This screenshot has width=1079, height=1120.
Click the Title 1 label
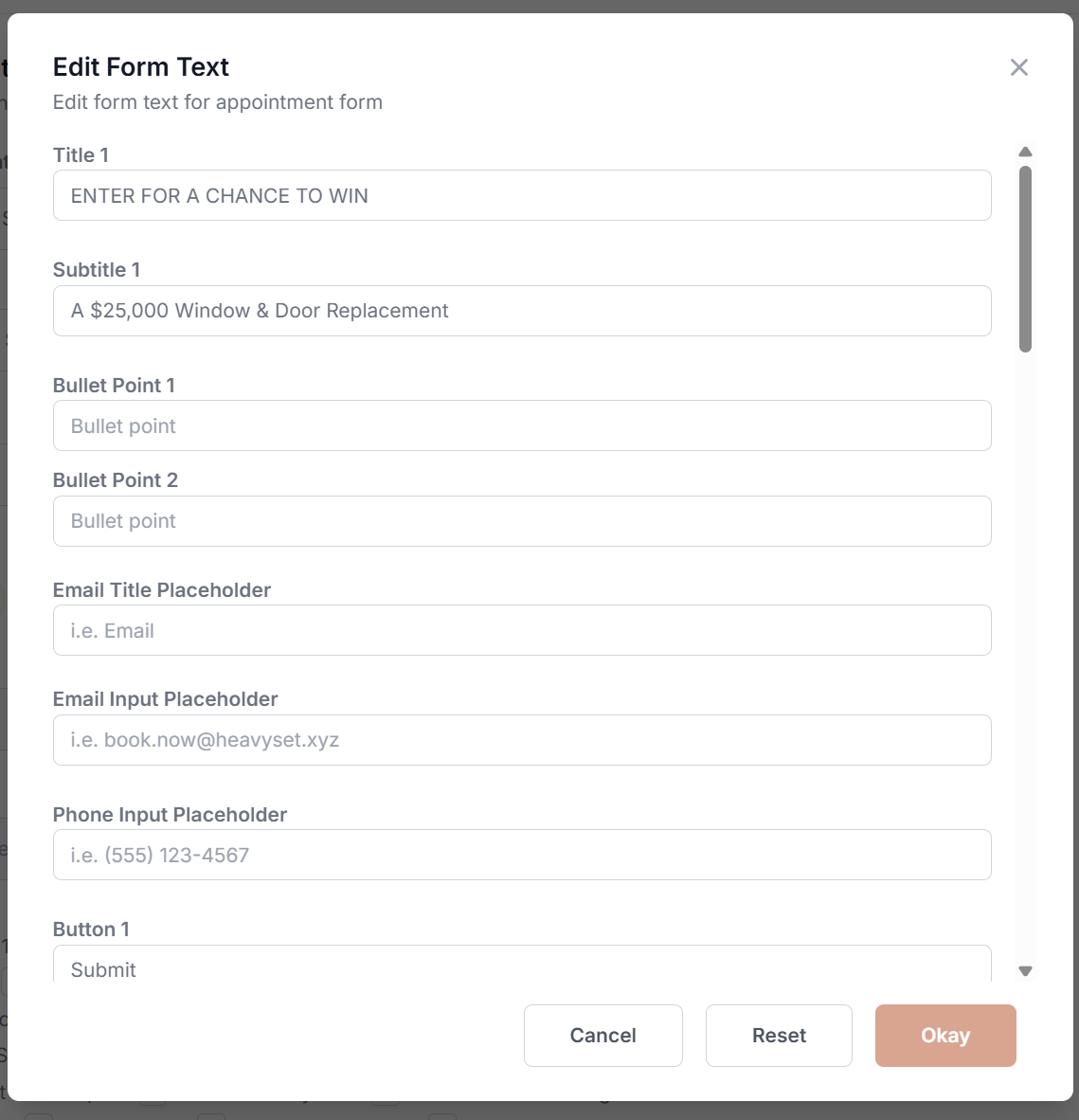(81, 154)
